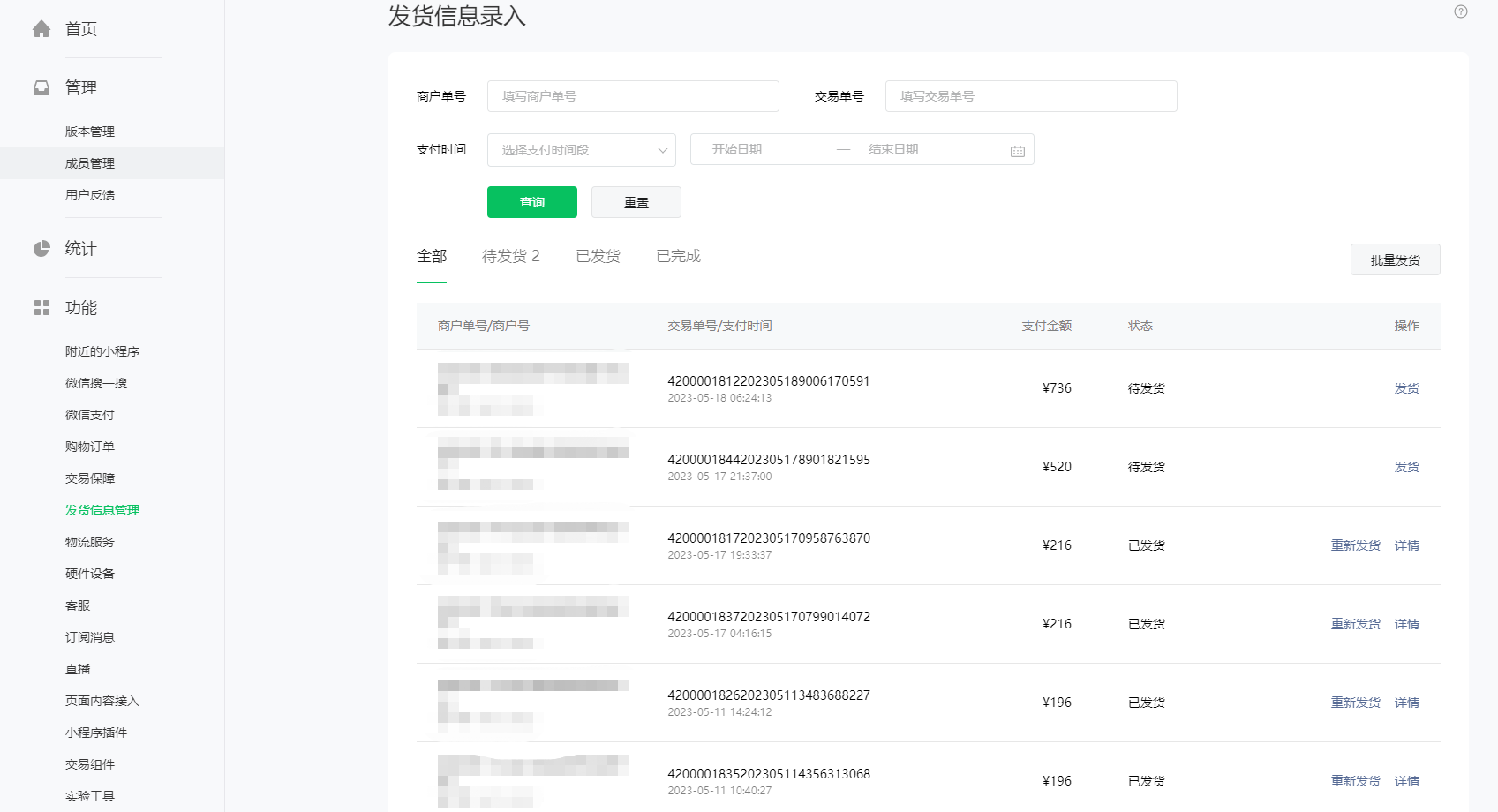Click the 支付金额 column header
Image resolution: width=1498 pixels, height=812 pixels.
pos(1047,326)
